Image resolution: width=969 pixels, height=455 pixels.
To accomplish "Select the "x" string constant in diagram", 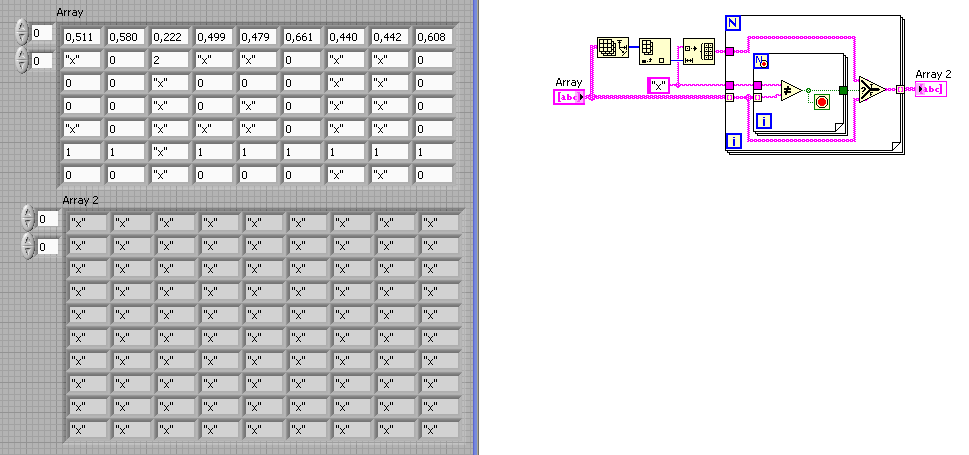I will click(x=658, y=86).
